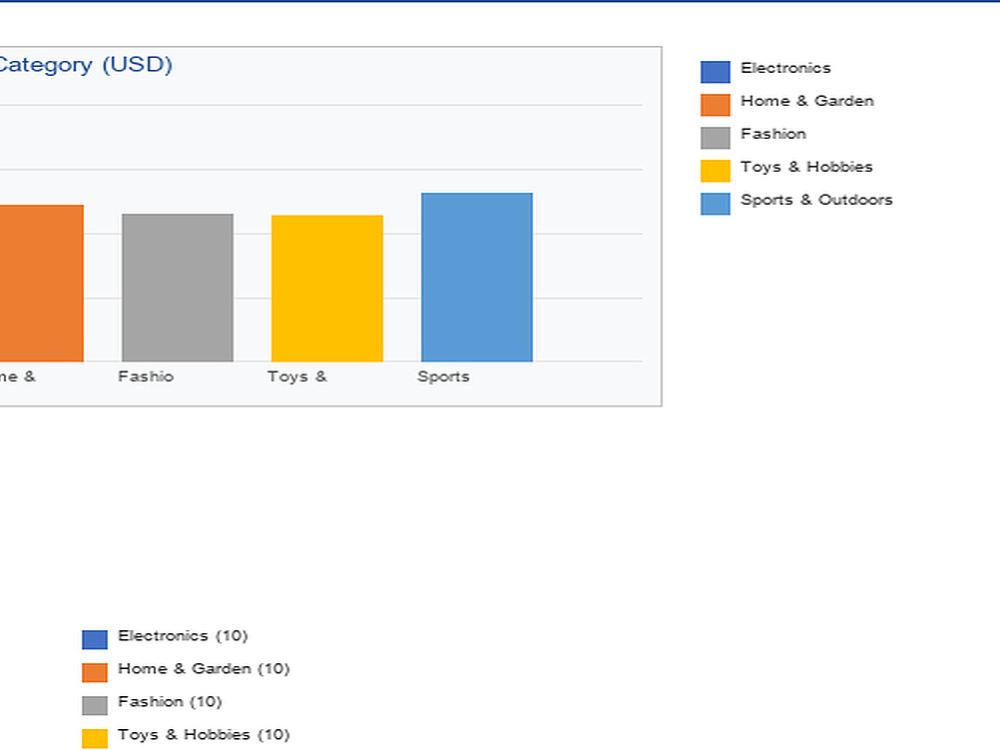Click the gray Fashion bar
Screen dimensions: 1000x750
[177, 288]
